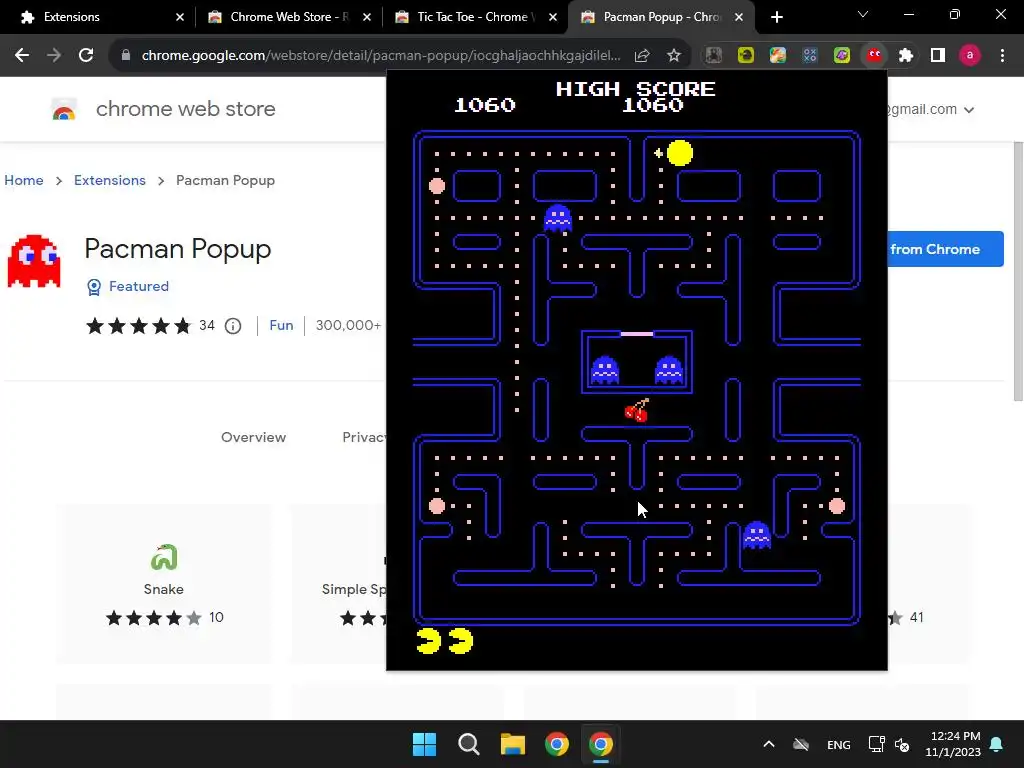Open the Extensions puzzle piece menu
The width and height of the screenshot is (1024, 768).
906,56
